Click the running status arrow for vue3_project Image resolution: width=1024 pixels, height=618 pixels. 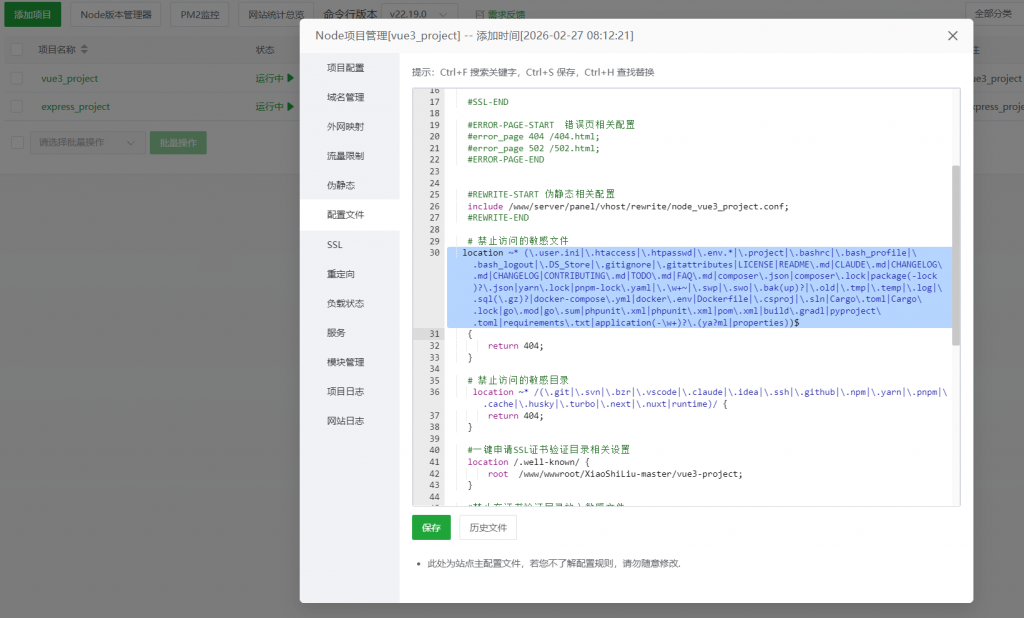[x=290, y=78]
